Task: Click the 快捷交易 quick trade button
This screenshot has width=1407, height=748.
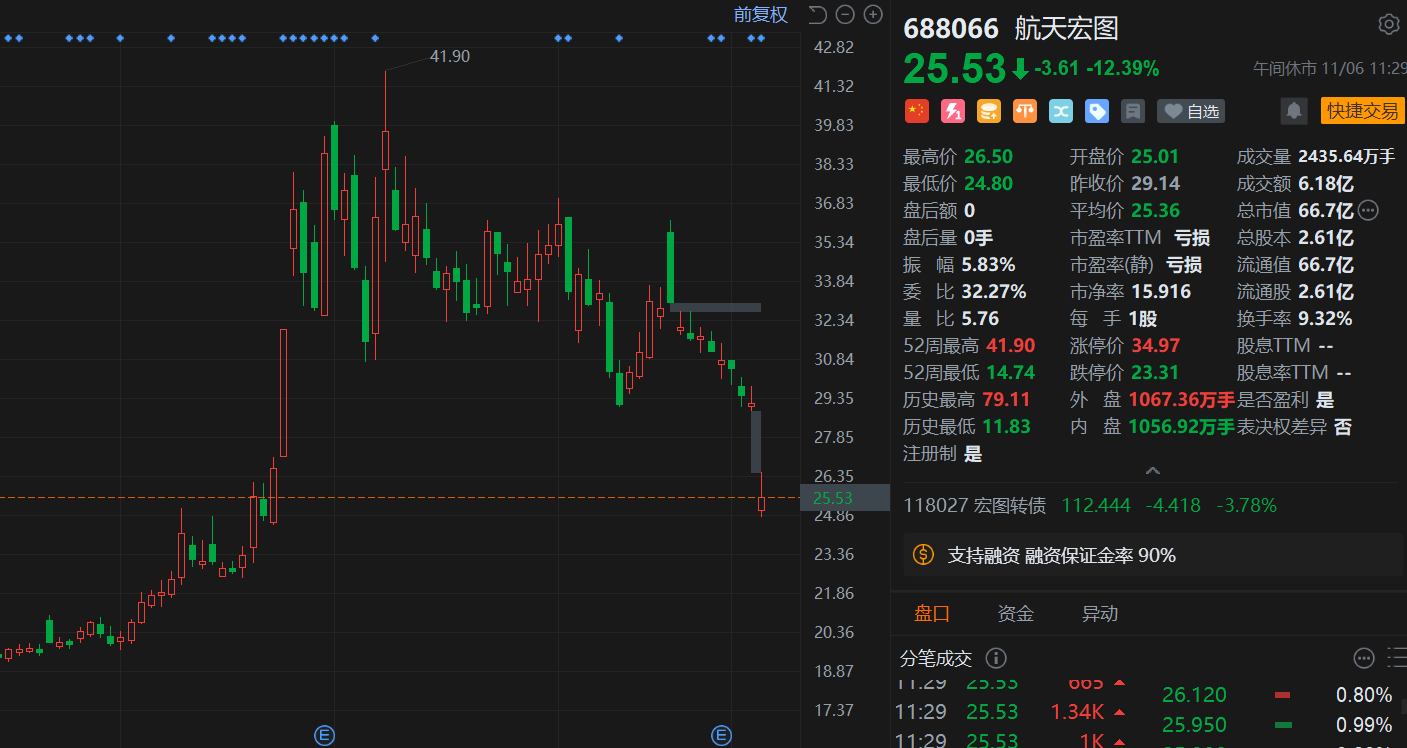Action: pos(1362,111)
